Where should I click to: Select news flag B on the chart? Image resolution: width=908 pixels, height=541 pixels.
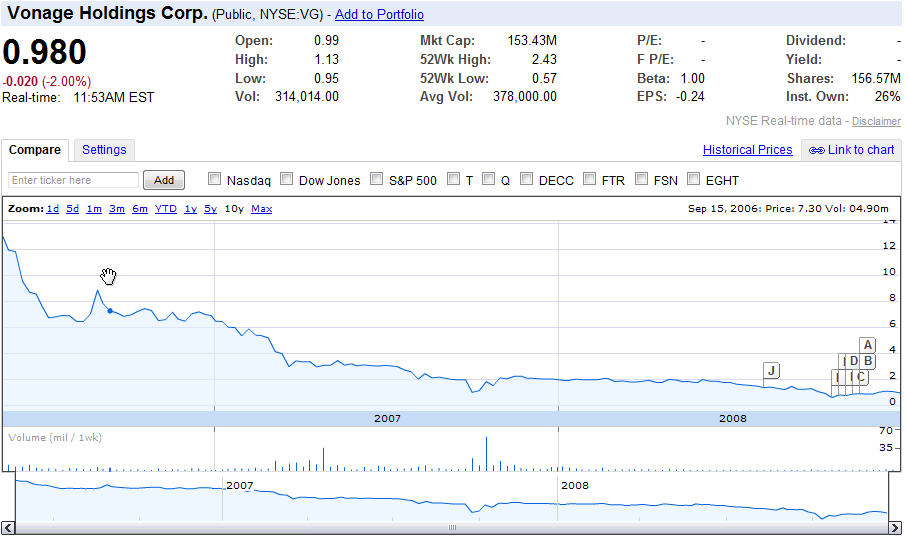pyautogui.click(x=868, y=361)
